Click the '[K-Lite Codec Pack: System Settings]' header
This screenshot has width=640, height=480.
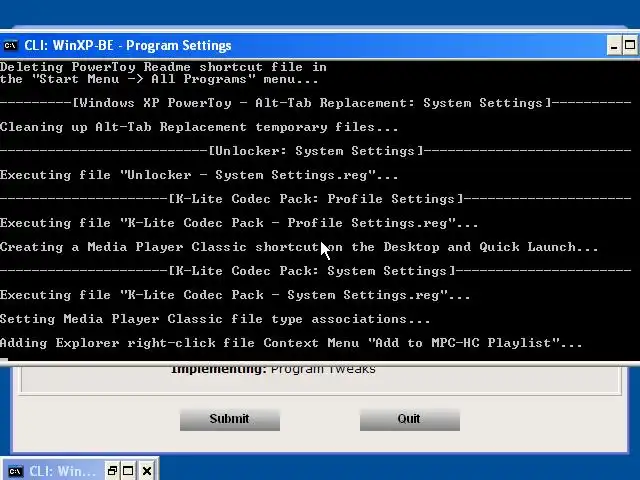[x=316, y=271]
